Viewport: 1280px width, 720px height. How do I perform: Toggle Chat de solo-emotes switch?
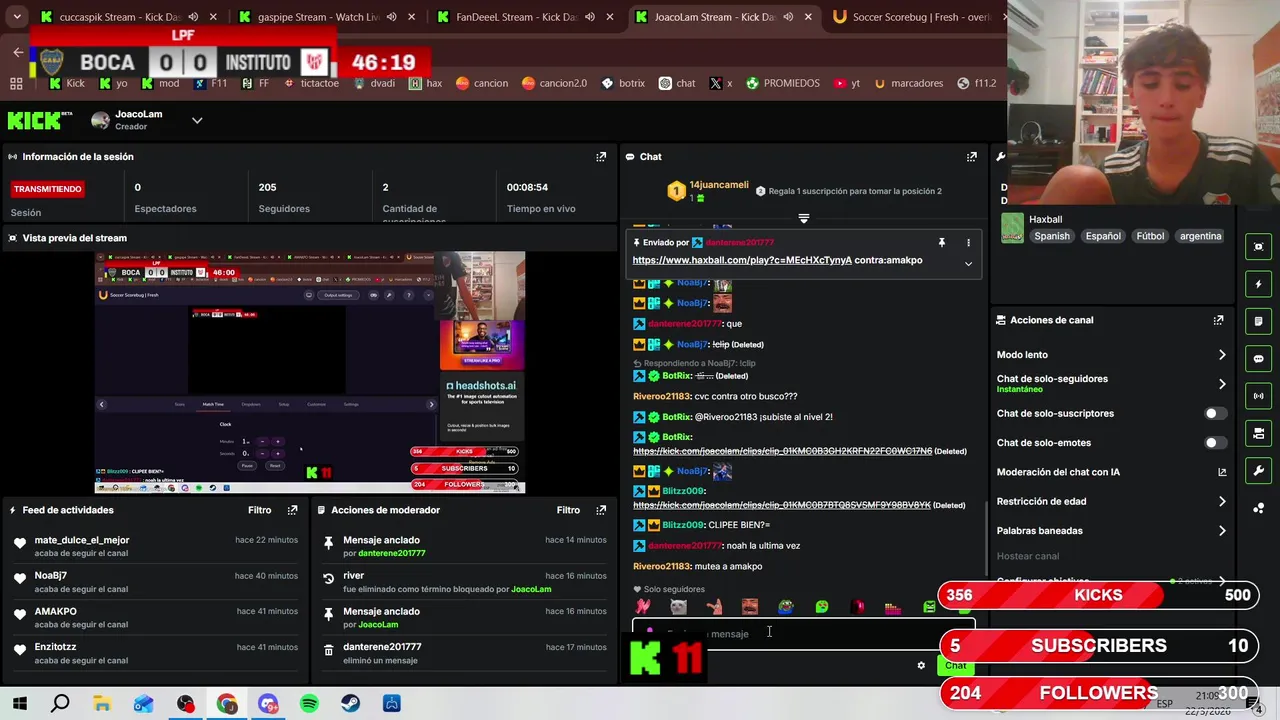1215,443
